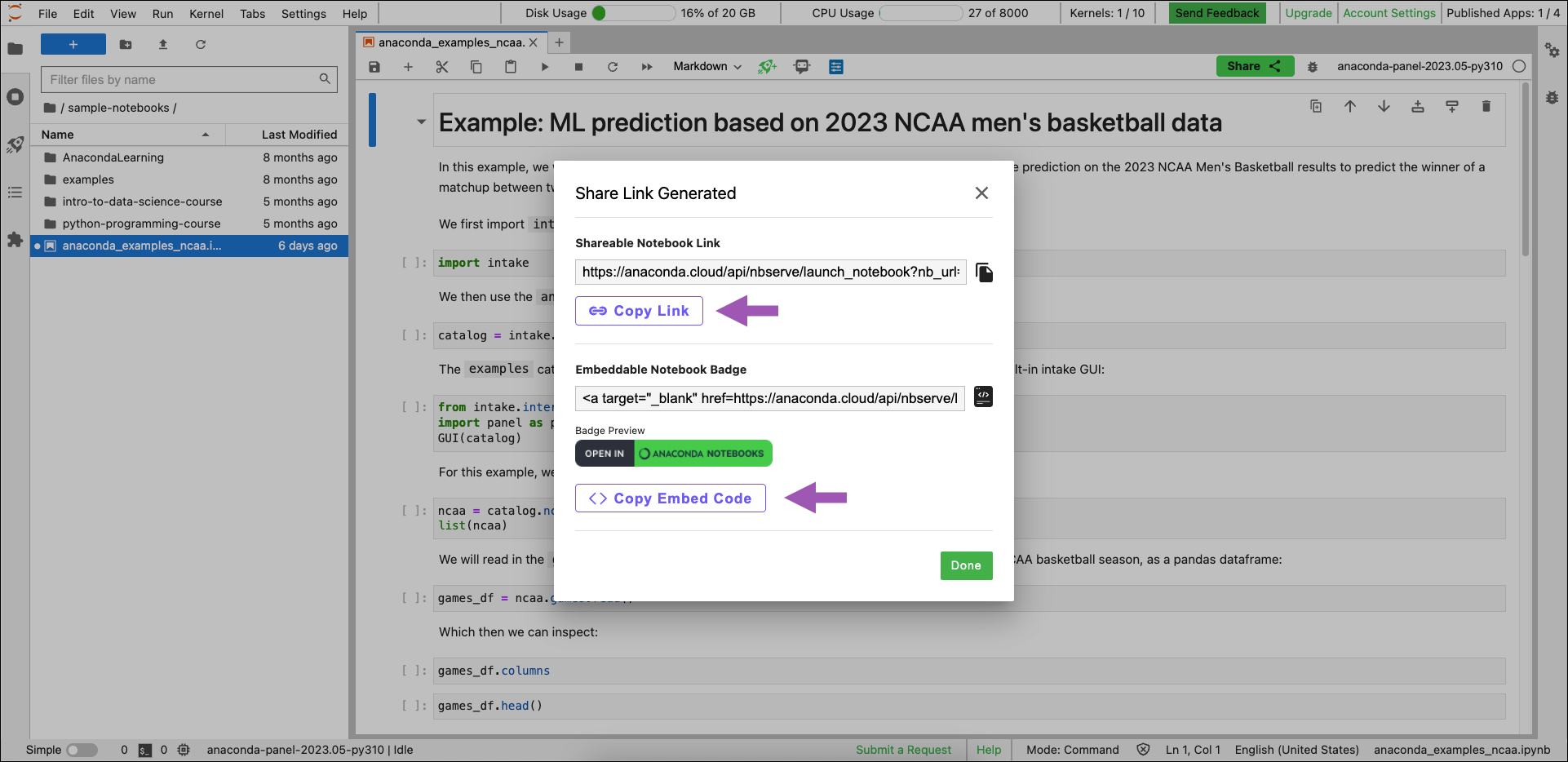Viewport: 1568px width, 762px height.
Task: Click the CPU Usage progress bar
Action: pyautogui.click(x=921, y=13)
